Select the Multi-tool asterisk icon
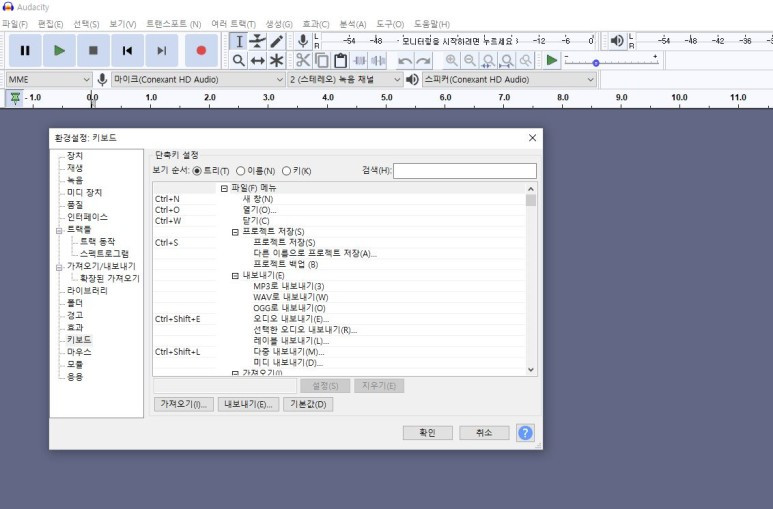This screenshot has height=509, width=773. (277, 61)
